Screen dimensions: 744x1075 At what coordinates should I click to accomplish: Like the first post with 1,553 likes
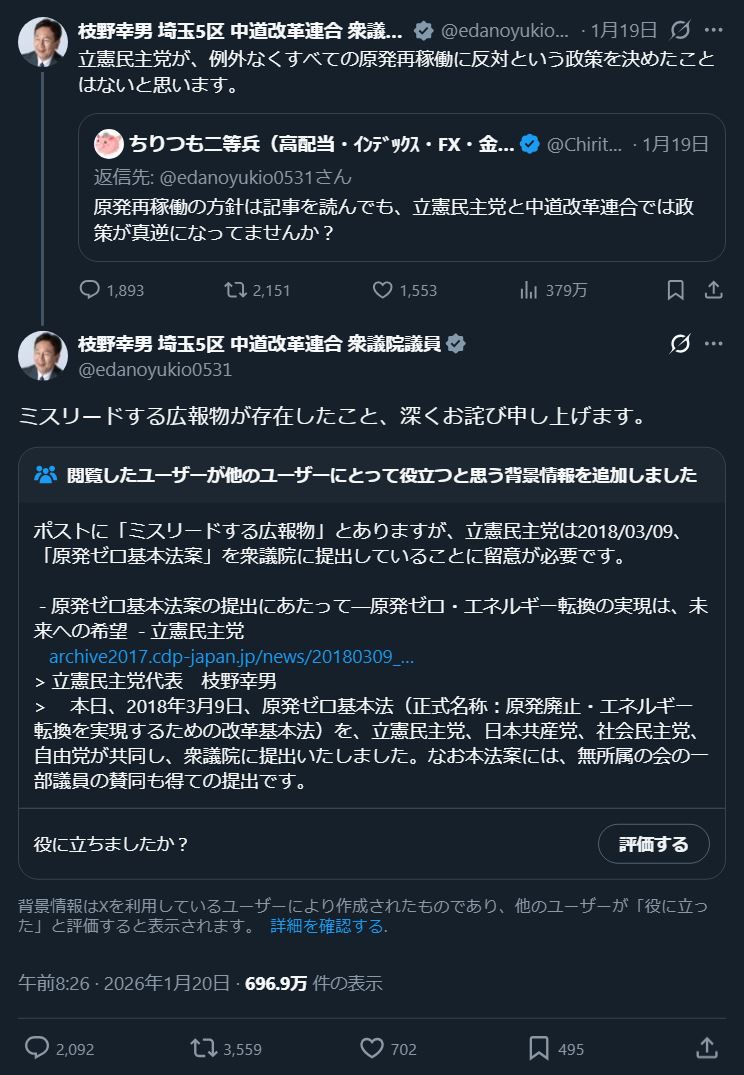[x=383, y=290]
